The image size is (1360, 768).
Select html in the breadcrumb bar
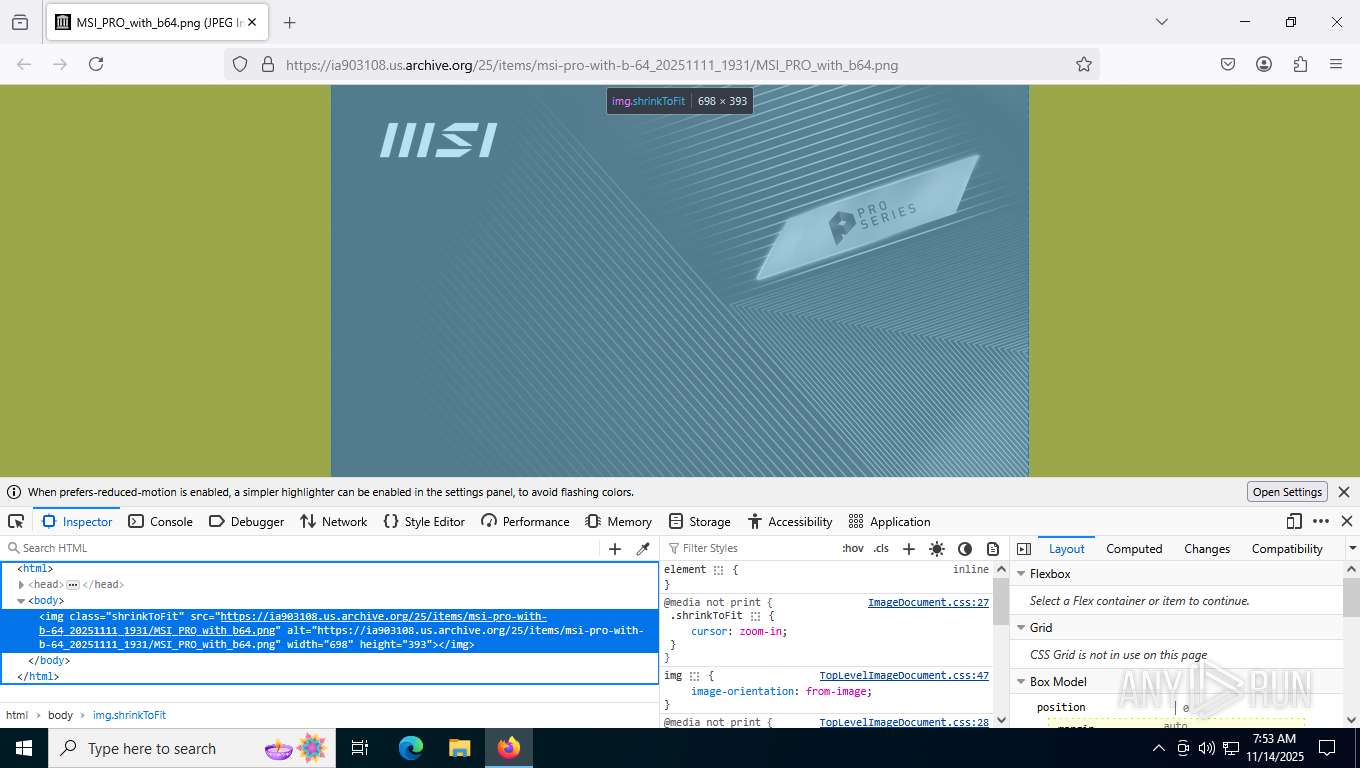pos(17,715)
